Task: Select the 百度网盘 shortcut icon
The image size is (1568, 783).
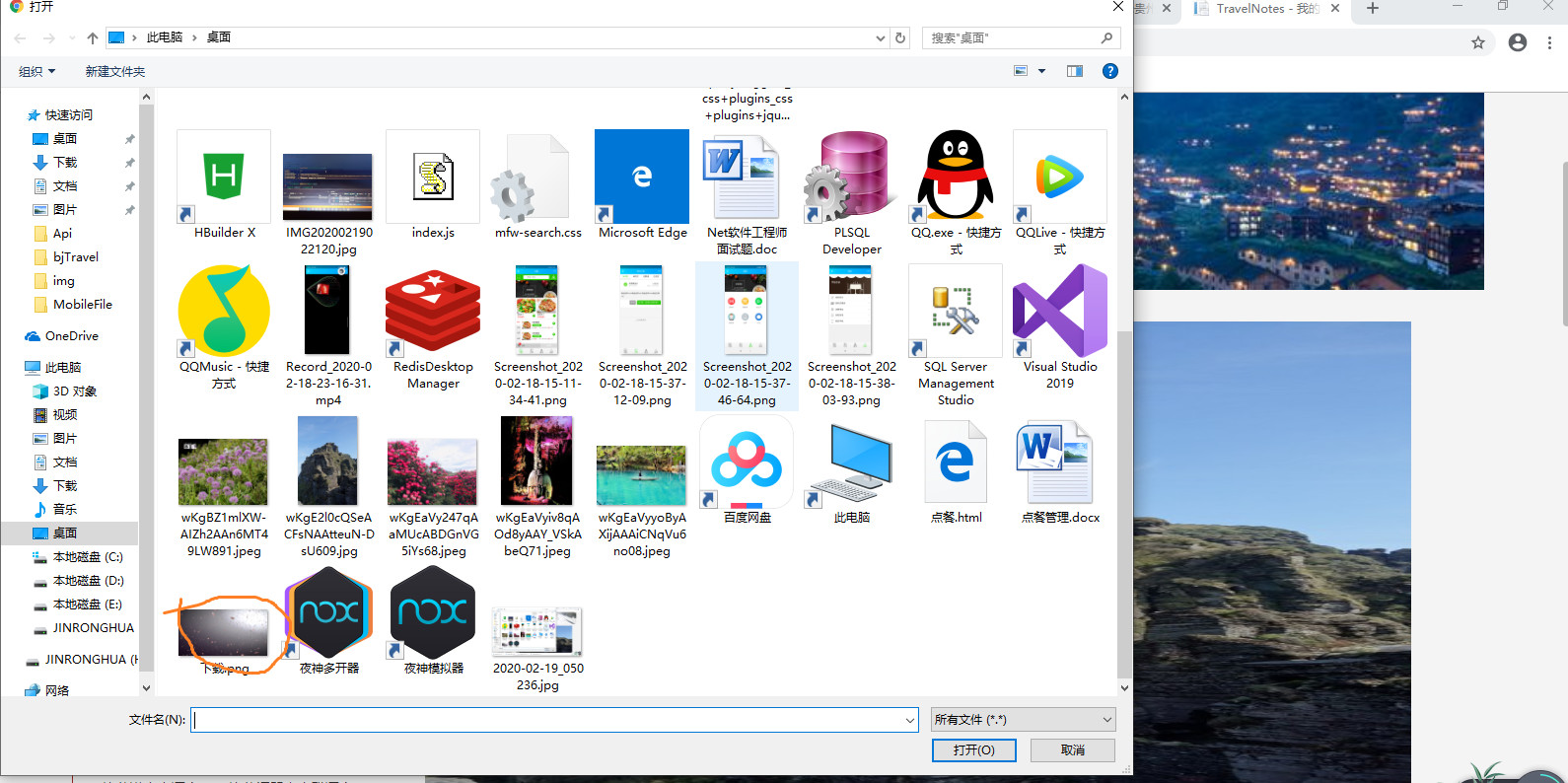Action: [747, 462]
